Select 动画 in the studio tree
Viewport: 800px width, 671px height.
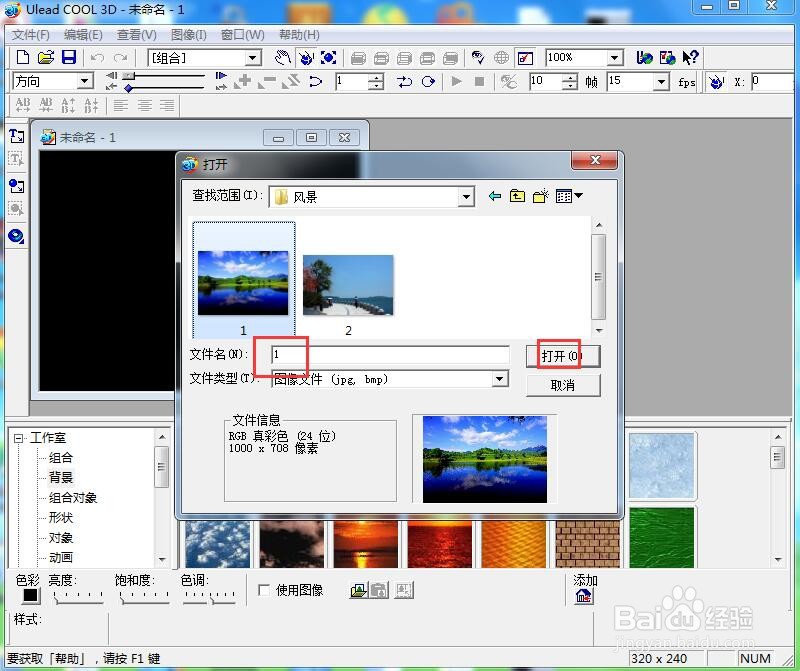[61, 558]
